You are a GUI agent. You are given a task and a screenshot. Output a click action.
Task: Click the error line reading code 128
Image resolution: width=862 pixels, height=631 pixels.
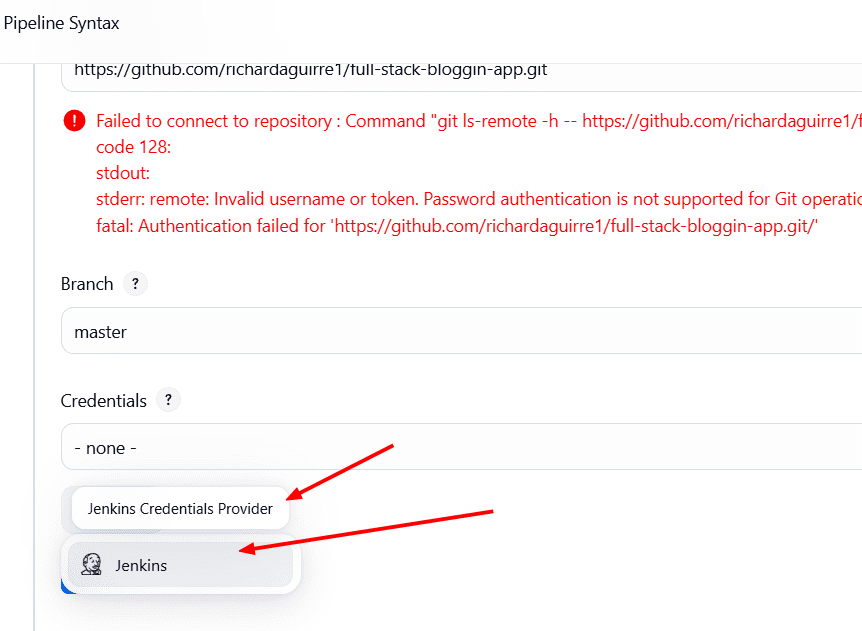[134, 147]
